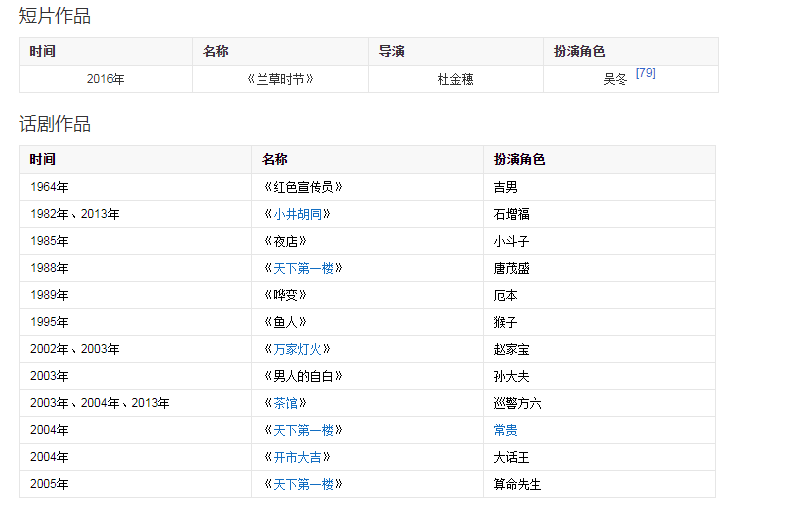805x511 pixels.
Task: Click the role 巡警方六 cell
Action: pyautogui.click(x=517, y=403)
